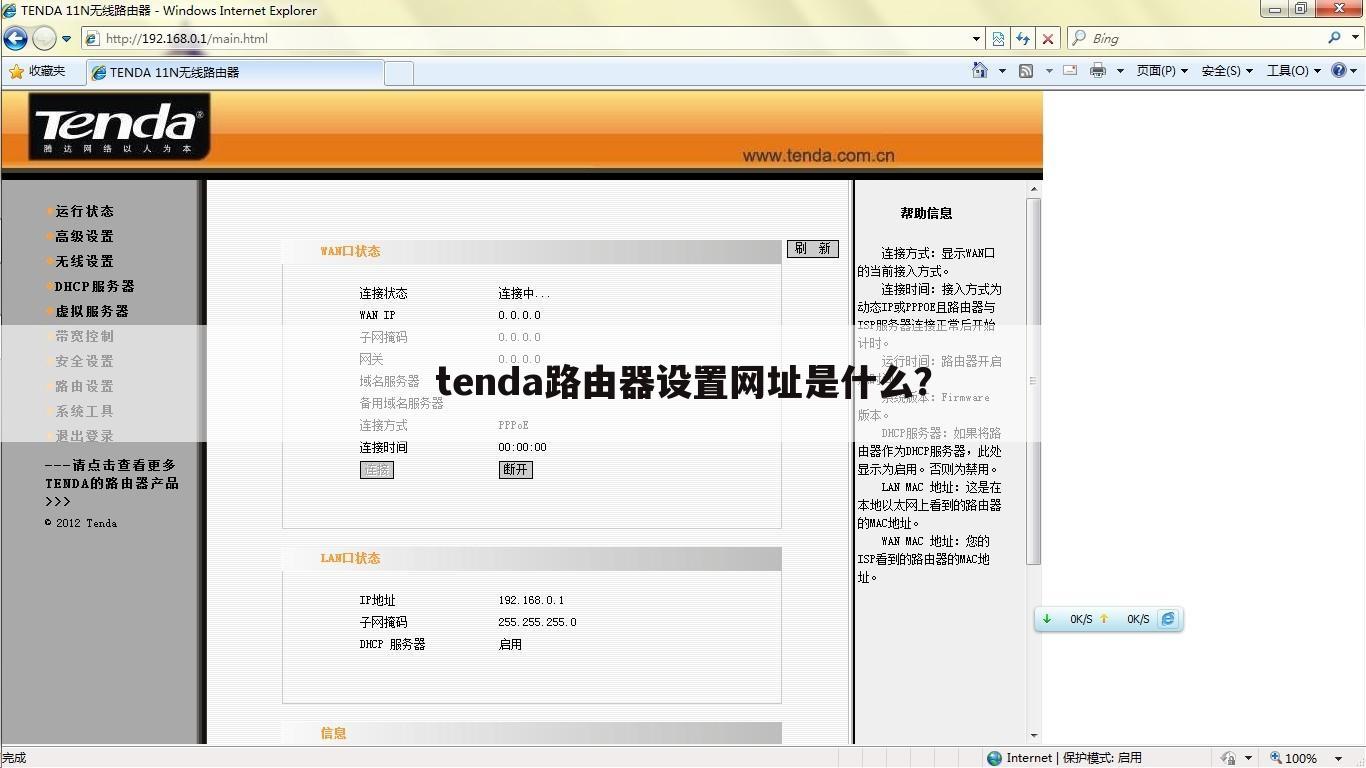Open the 工具(O) Tools menu

pos(1293,71)
